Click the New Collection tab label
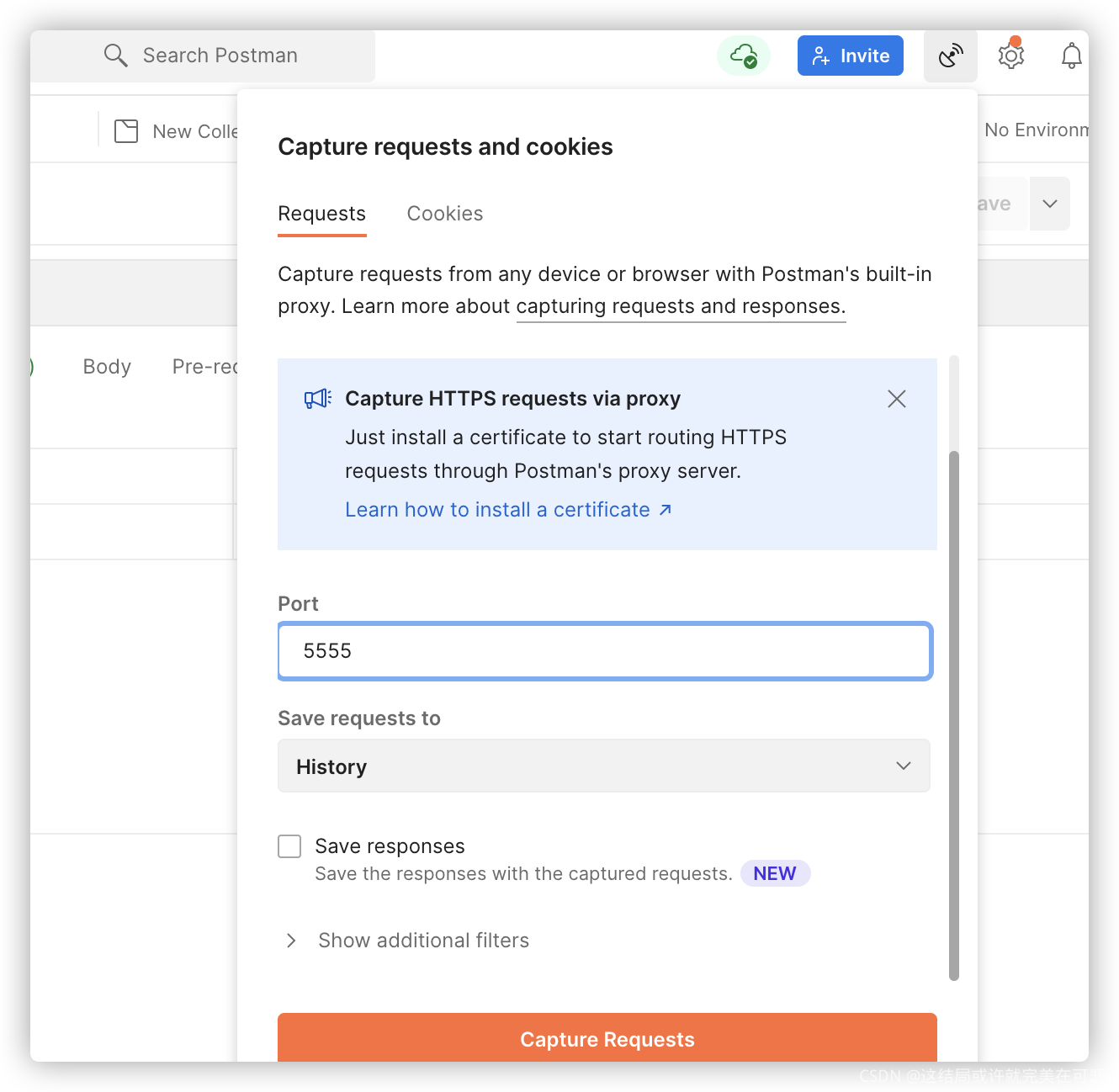Viewport: 1119px width, 1092px height. tap(195, 131)
